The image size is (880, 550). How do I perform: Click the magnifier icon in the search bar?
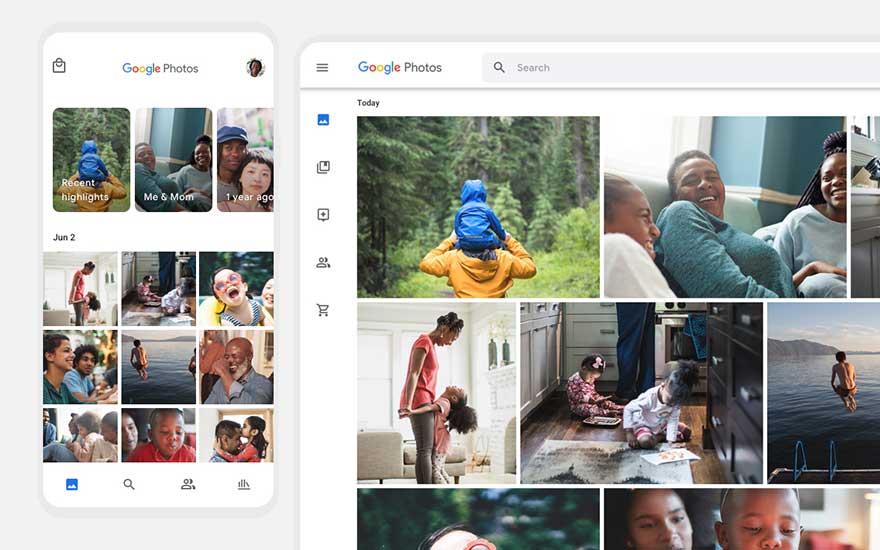click(x=499, y=67)
